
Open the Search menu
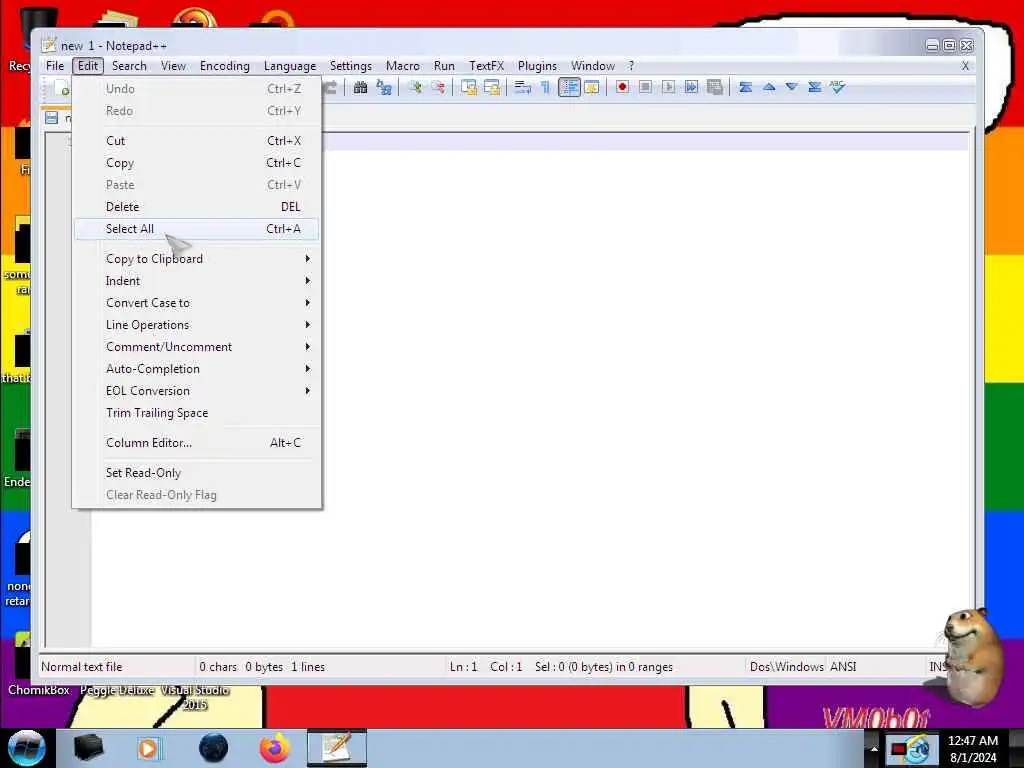pos(129,66)
